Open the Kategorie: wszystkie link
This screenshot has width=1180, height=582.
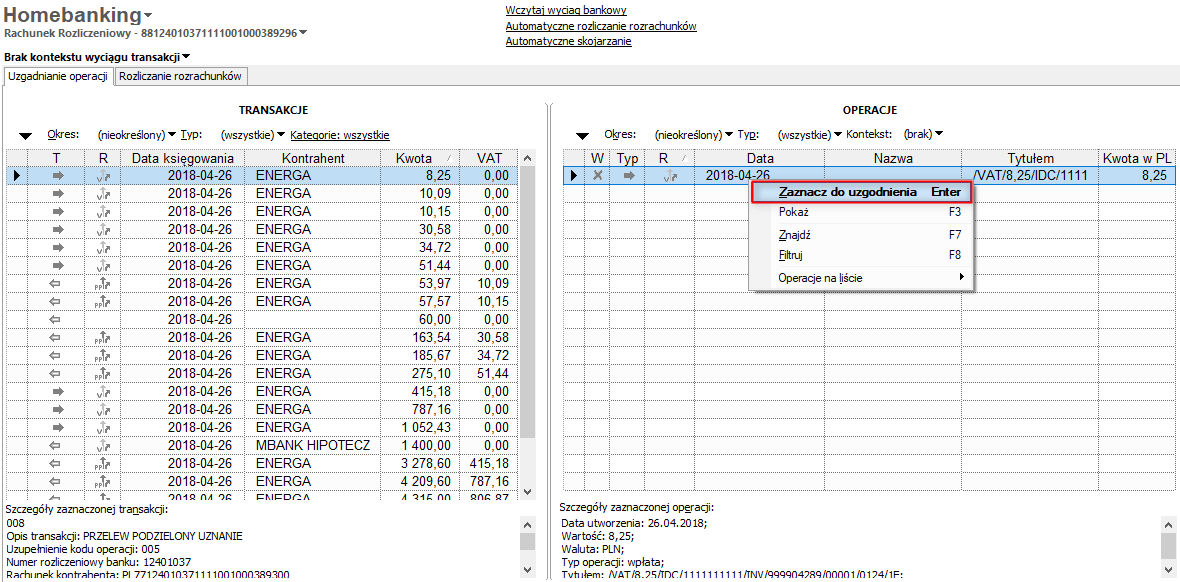coord(339,135)
